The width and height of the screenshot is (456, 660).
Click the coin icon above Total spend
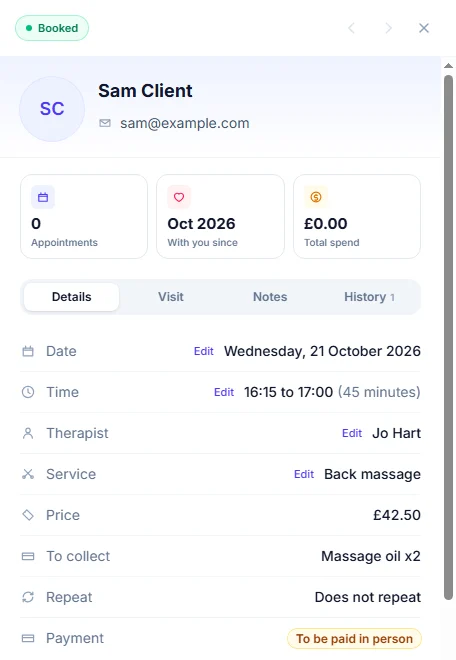tap(316, 197)
